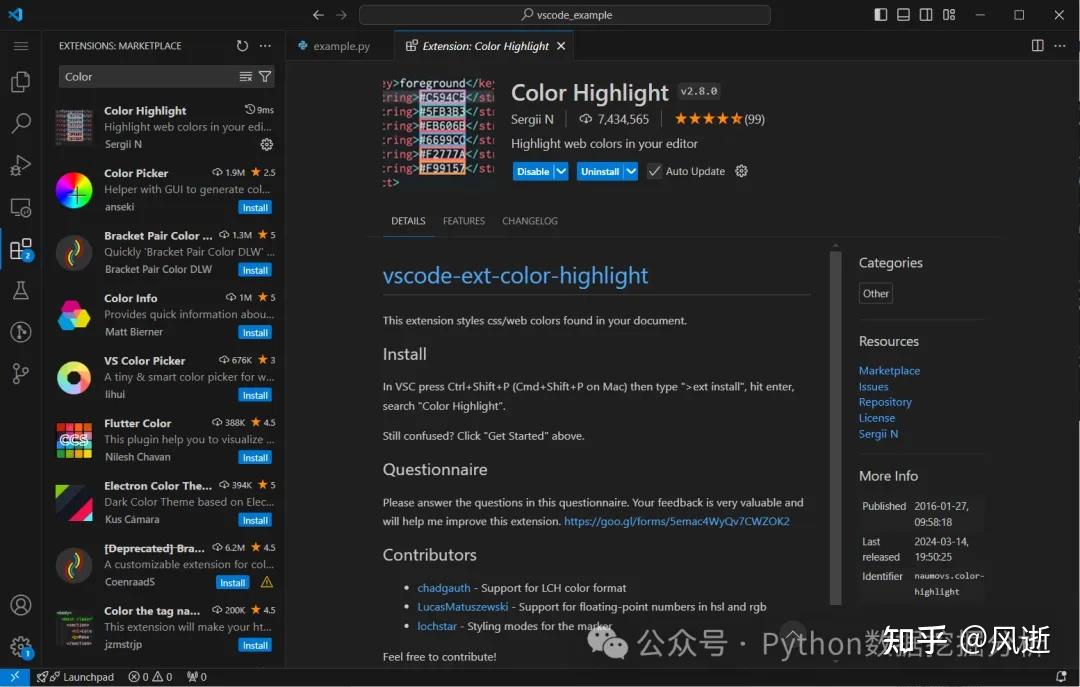Expand the Disable button dropdown arrow
The height and width of the screenshot is (687, 1080).
point(561,171)
